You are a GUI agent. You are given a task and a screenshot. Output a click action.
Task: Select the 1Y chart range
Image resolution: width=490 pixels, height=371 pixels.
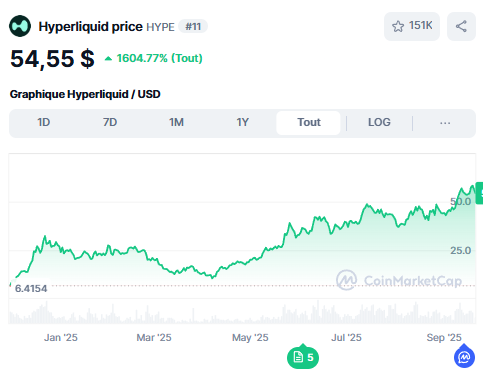[243, 123]
